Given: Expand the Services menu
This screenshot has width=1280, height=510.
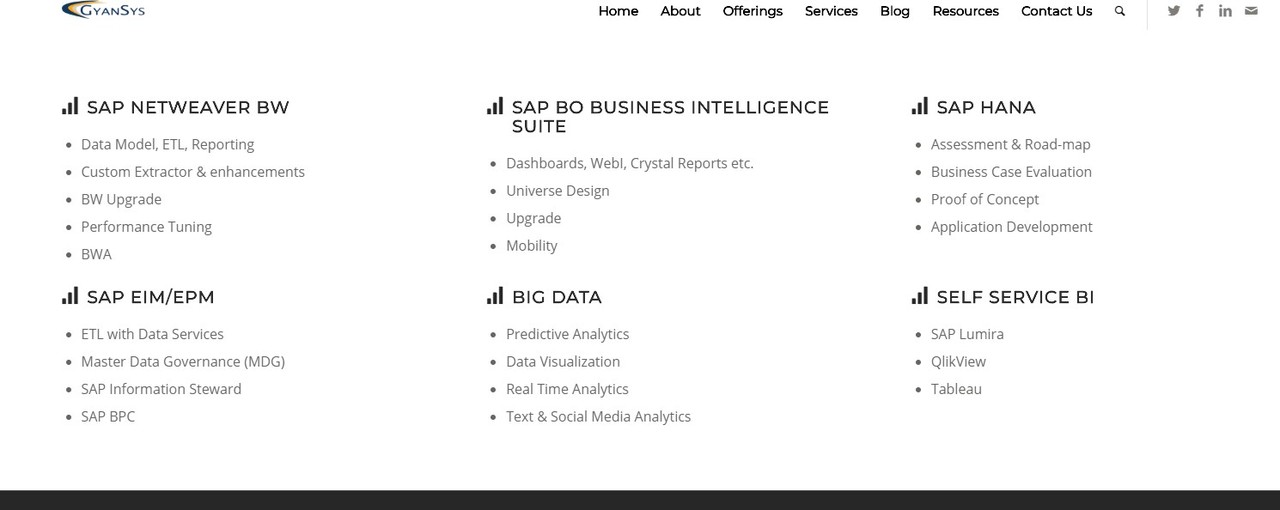Looking at the screenshot, I should point(831,11).
